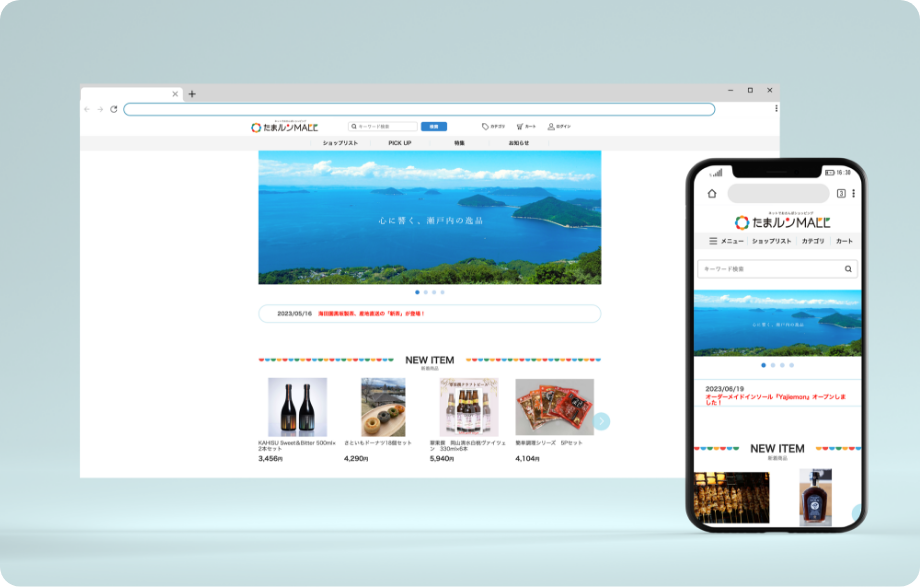The width and height of the screenshot is (920, 587).
Task: Open the phone browser tab counter
Action: tap(841, 194)
